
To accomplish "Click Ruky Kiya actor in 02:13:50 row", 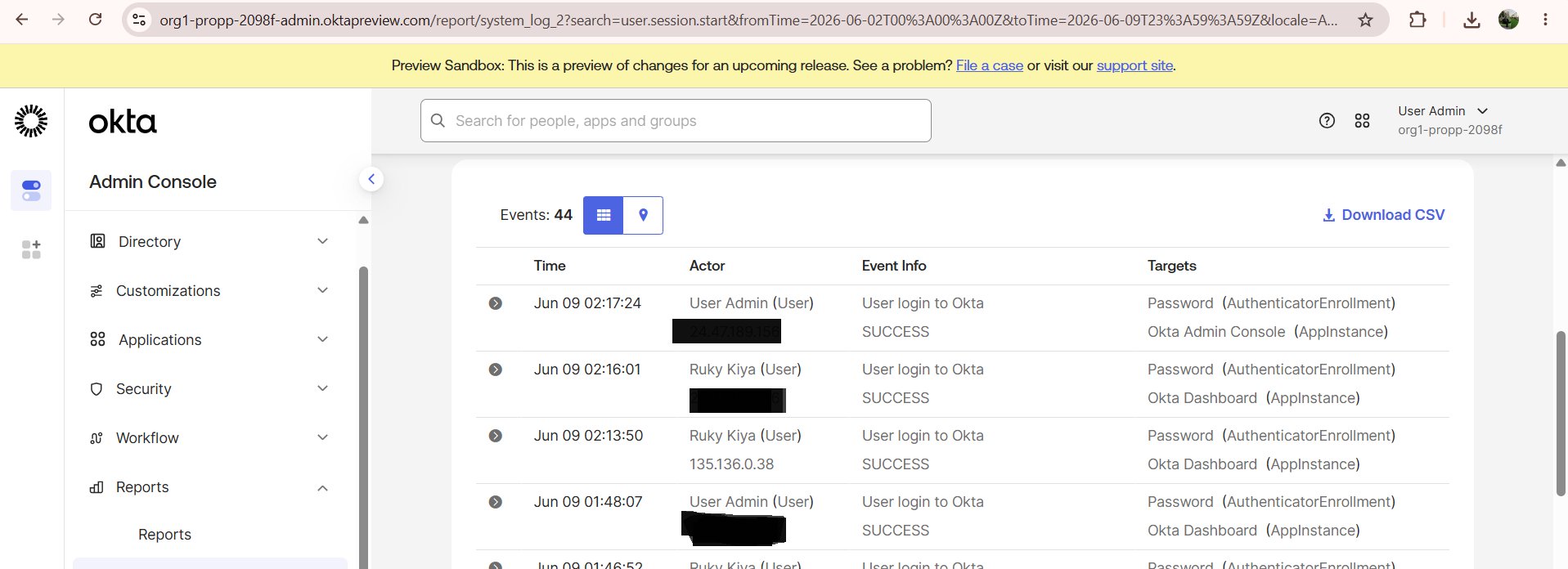I will pyautogui.click(x=745, y=436).
